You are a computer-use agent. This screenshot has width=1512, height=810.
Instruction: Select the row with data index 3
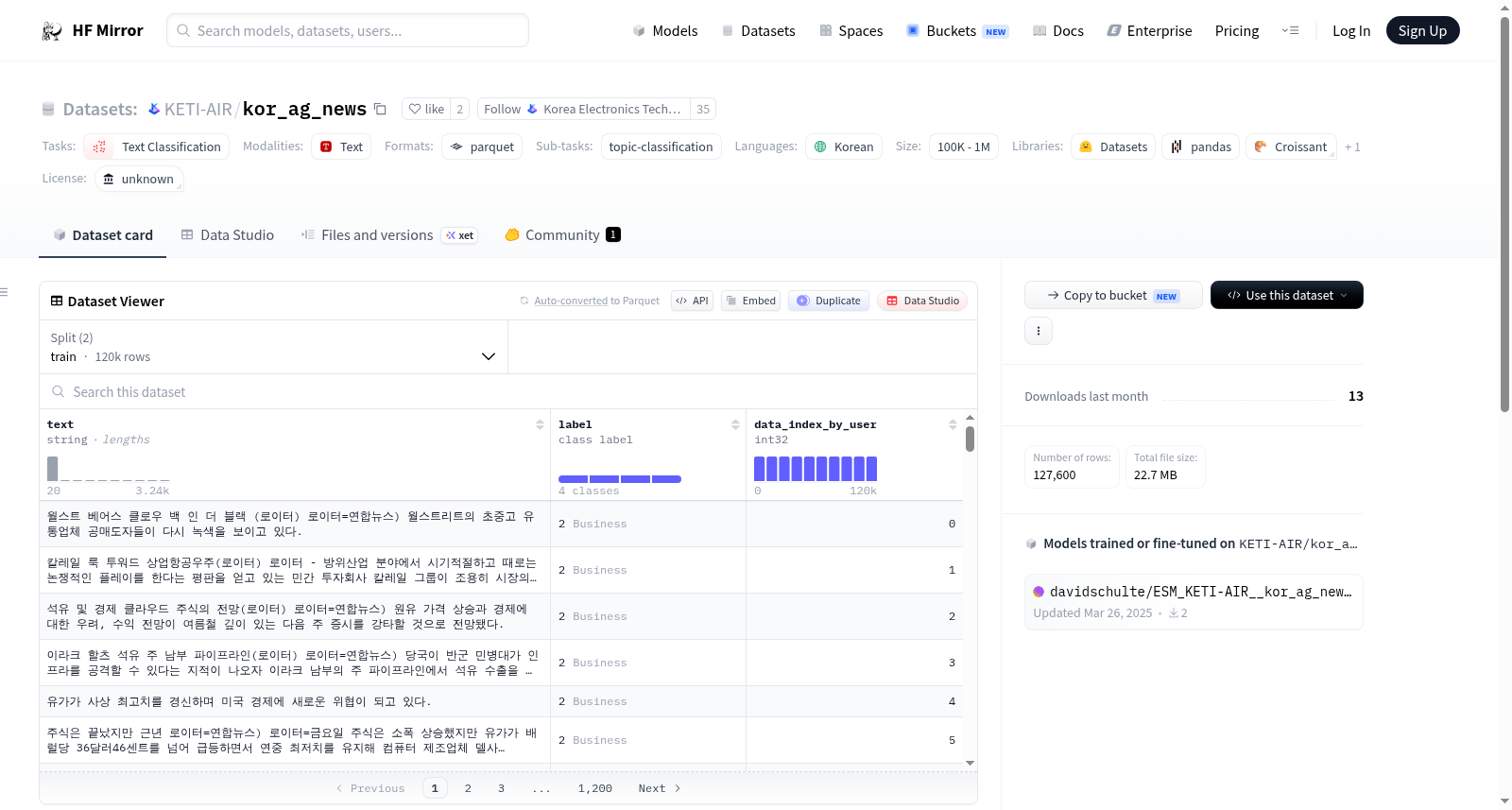[501, 663]
